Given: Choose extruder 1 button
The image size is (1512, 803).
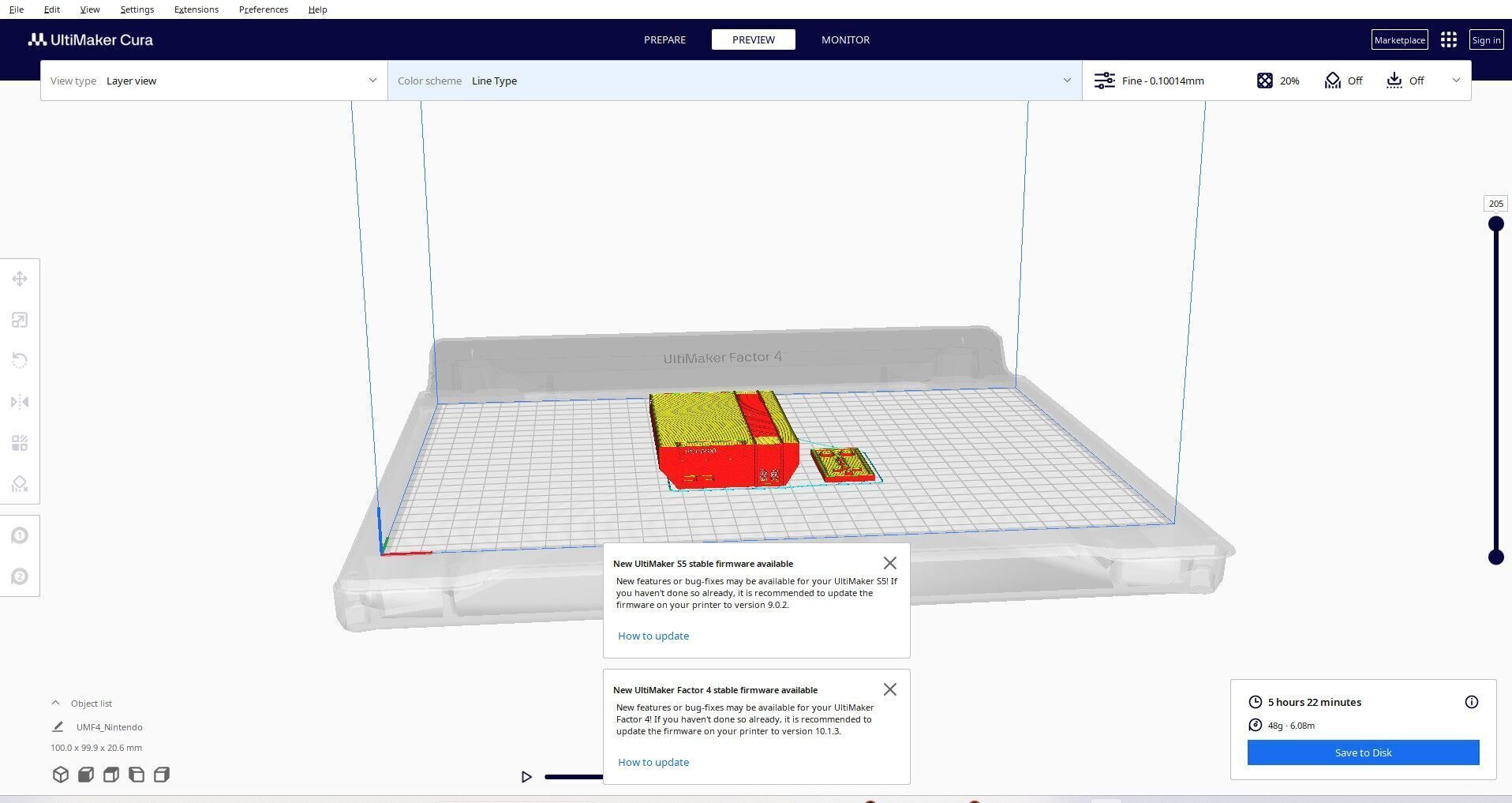Looking at the screenshot, I should (20, 536).
